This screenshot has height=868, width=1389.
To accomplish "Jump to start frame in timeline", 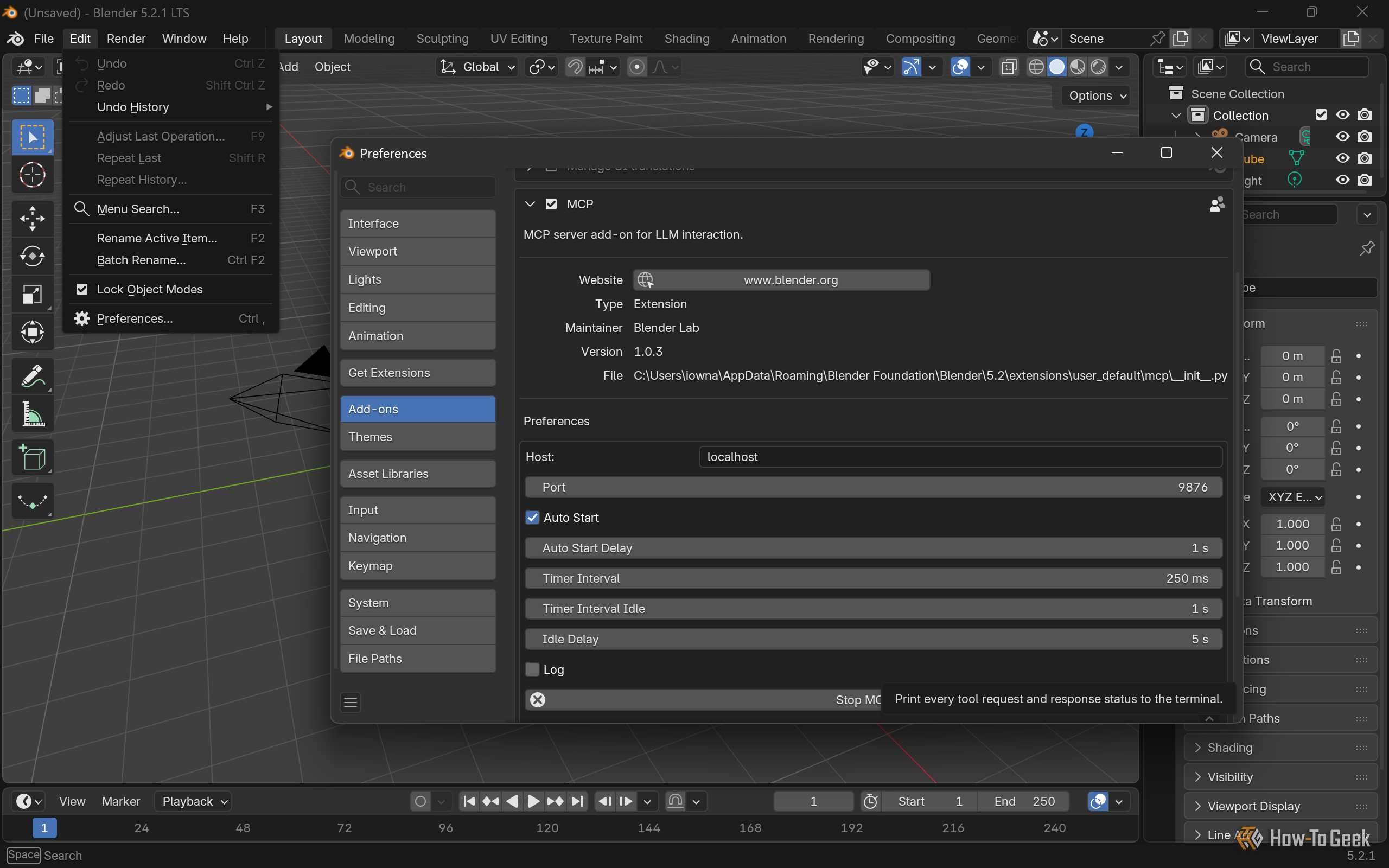I will (469, 801).
